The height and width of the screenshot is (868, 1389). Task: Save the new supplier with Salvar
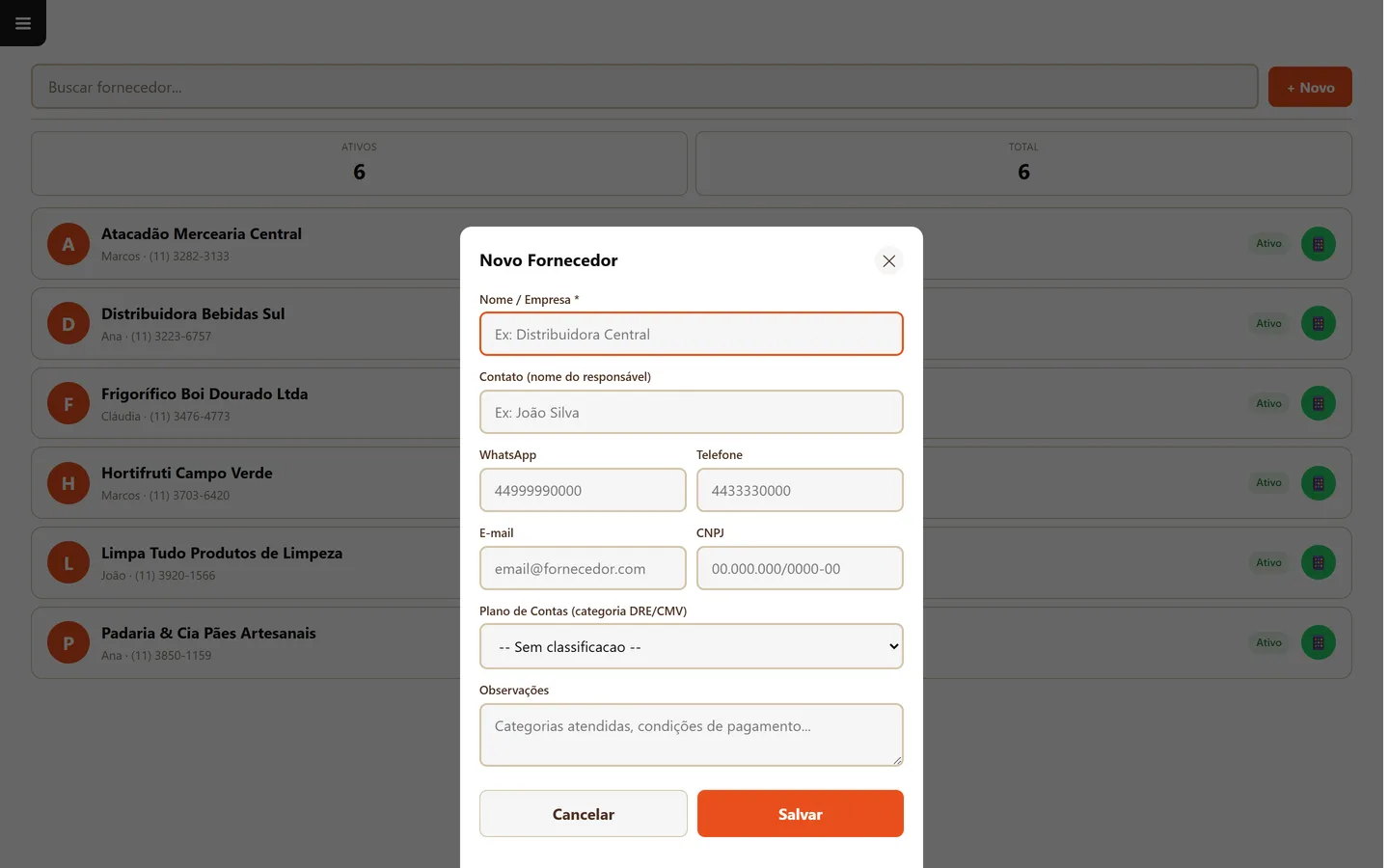point(801,814)
